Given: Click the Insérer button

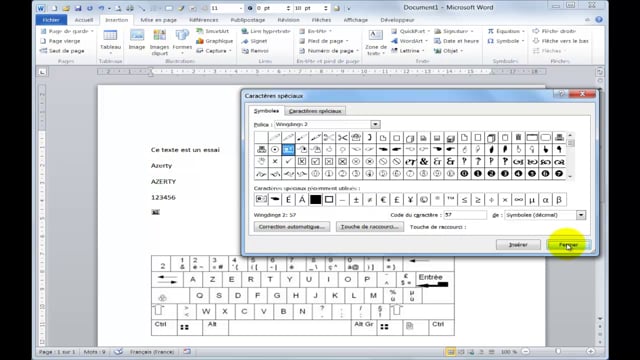Looking at the screenshot, I should coord(518,245).
